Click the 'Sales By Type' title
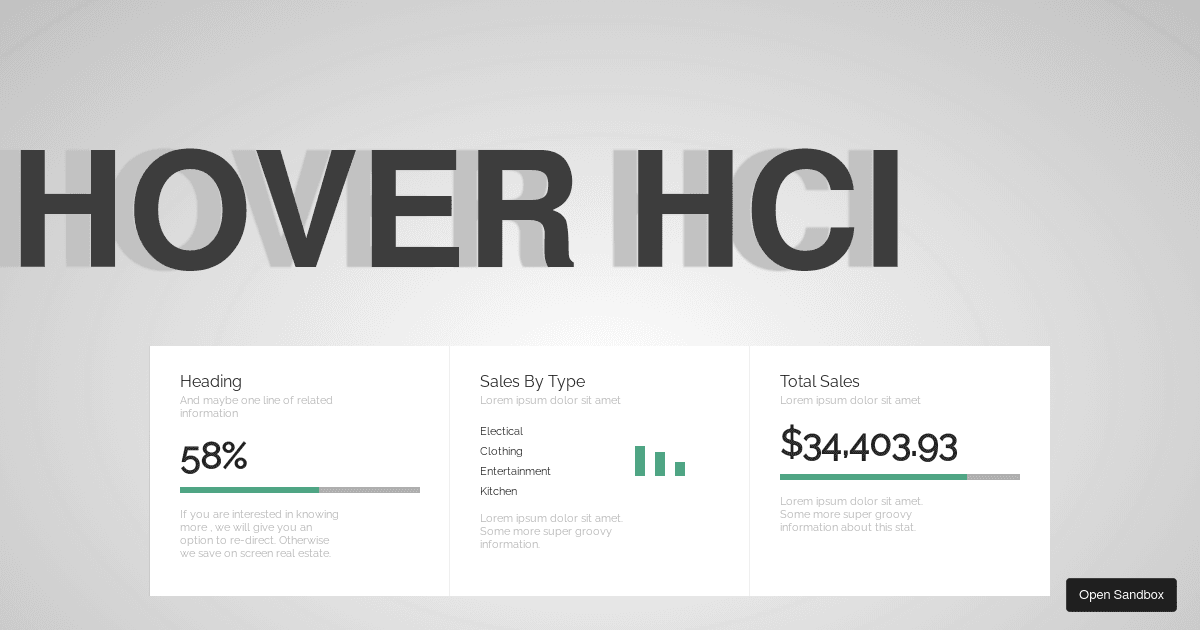Image resolution: width=1200 pixels, height=630 pixels. tap(532, 381)
